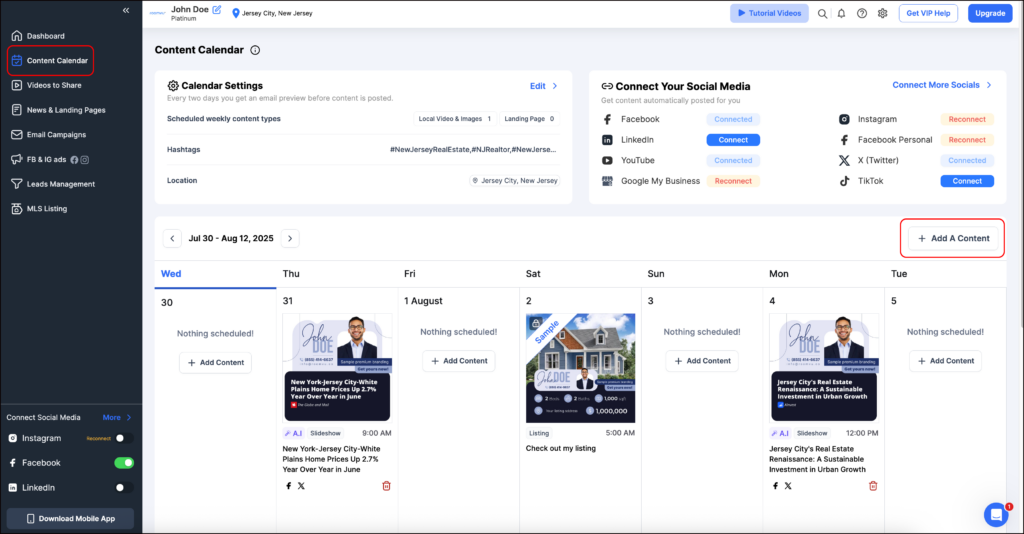1024x534 pixels.
Task: Open Videos to Share in sidebar
Action: 54,85
